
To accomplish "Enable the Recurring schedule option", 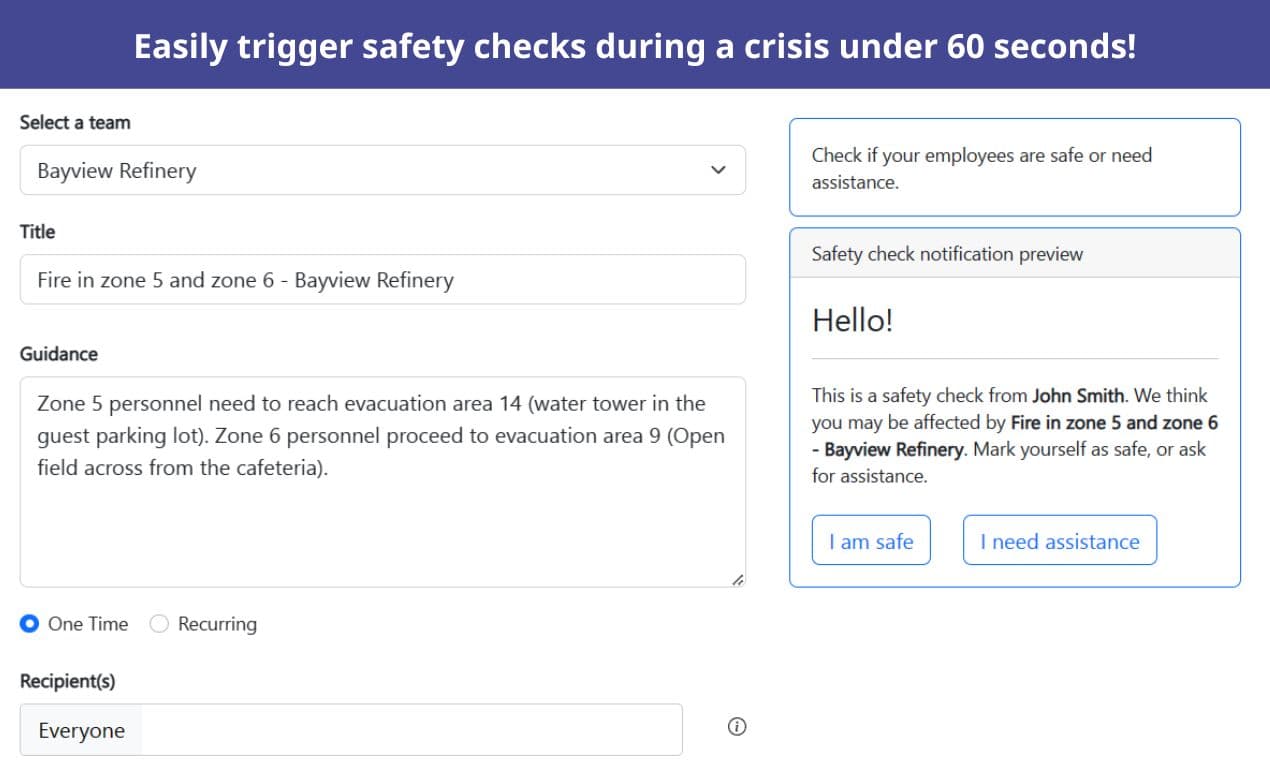I will click(159, 623).
